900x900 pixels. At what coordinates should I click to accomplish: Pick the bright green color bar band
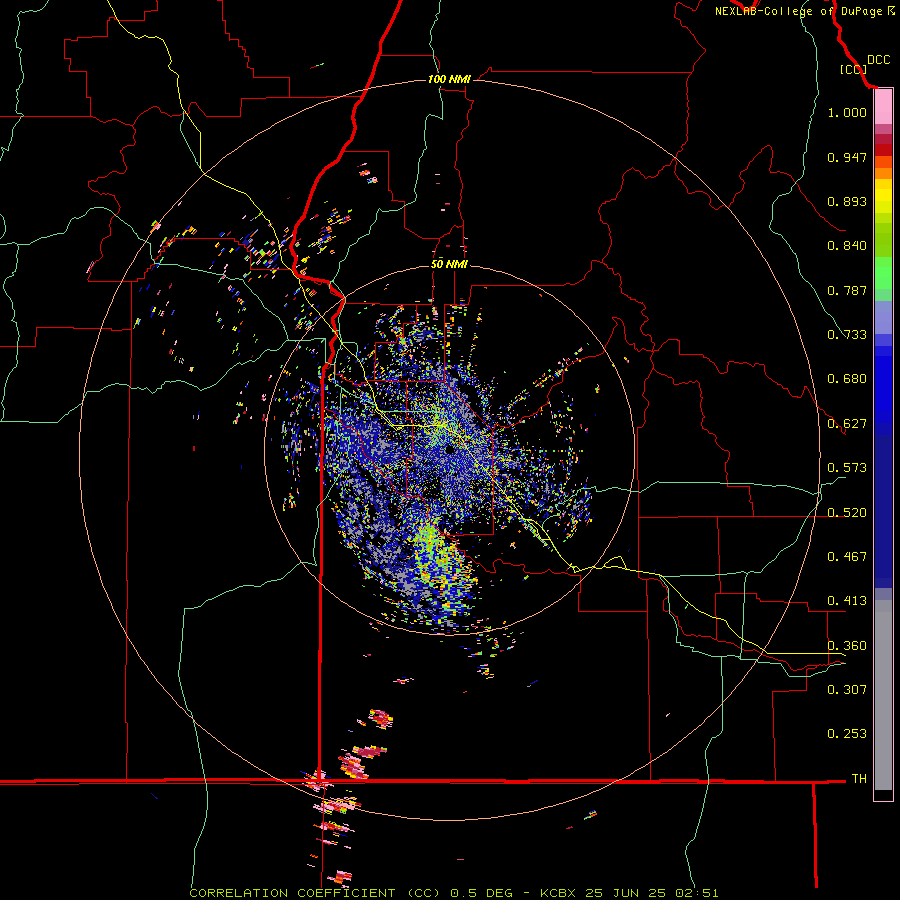click(883, 273)
